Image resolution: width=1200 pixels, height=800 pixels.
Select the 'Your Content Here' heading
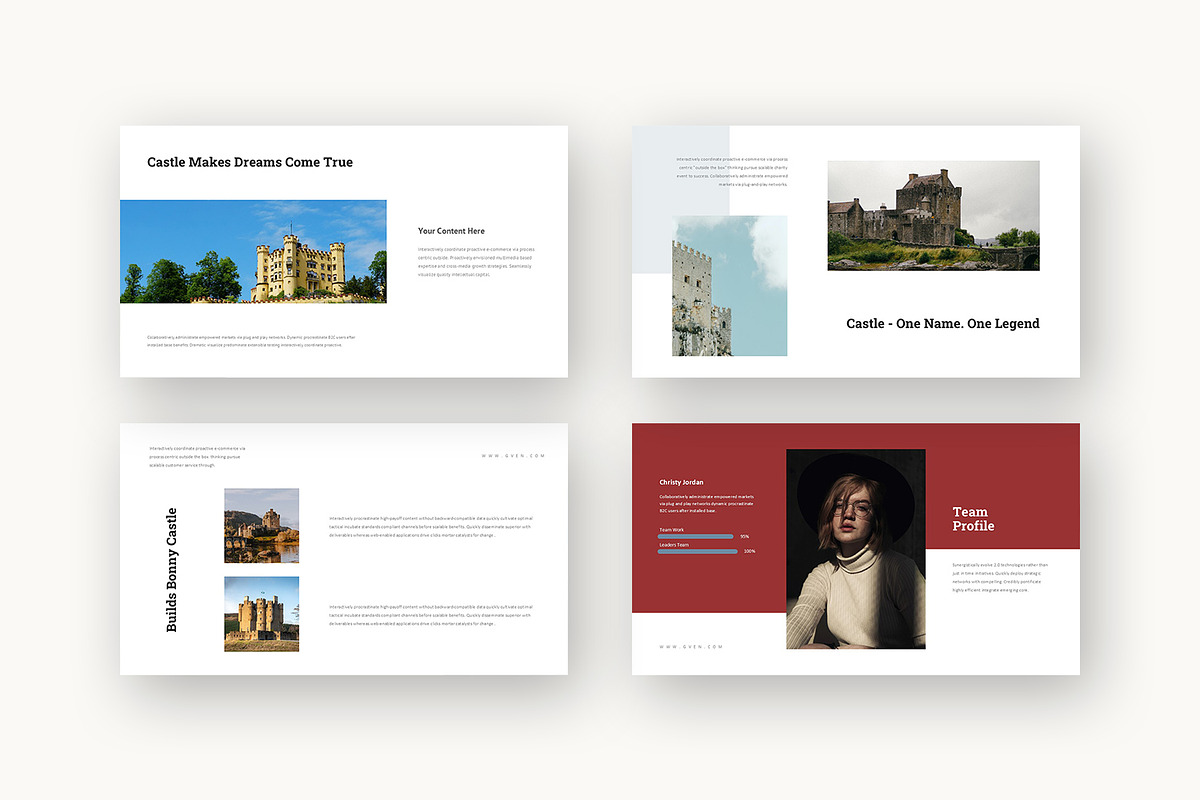(451, 231)
